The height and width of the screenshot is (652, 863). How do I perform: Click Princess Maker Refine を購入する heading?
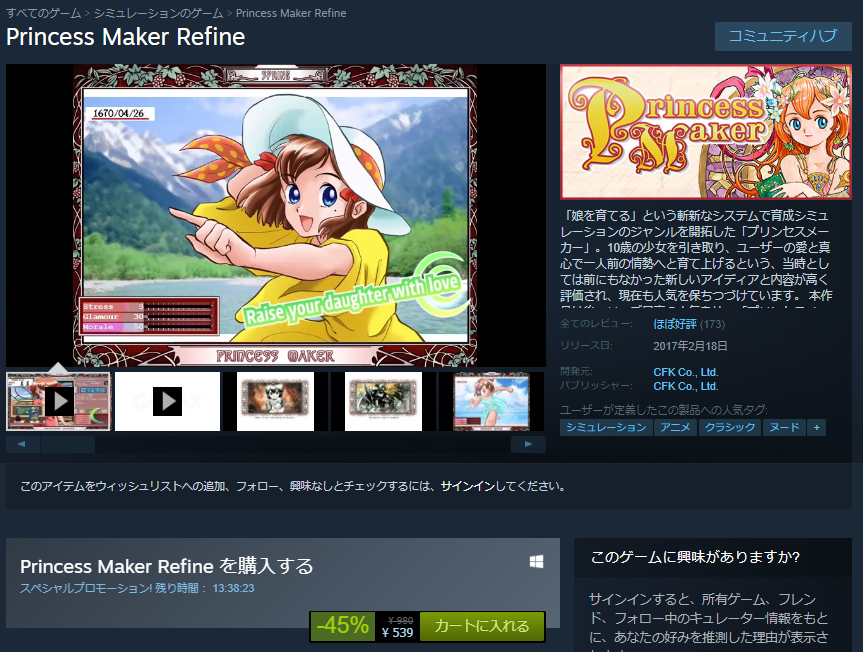[167, 566]
